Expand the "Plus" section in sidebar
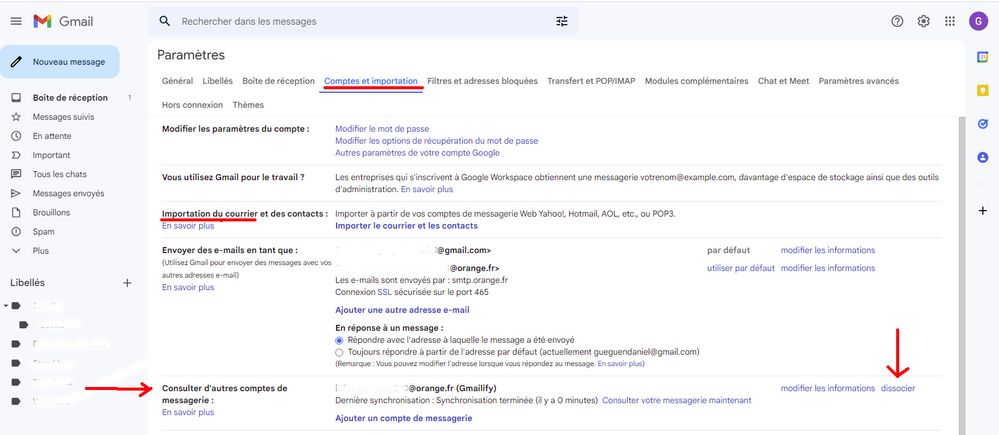The image size is (999, 435). pyautogui.click(x=40, y=251)
